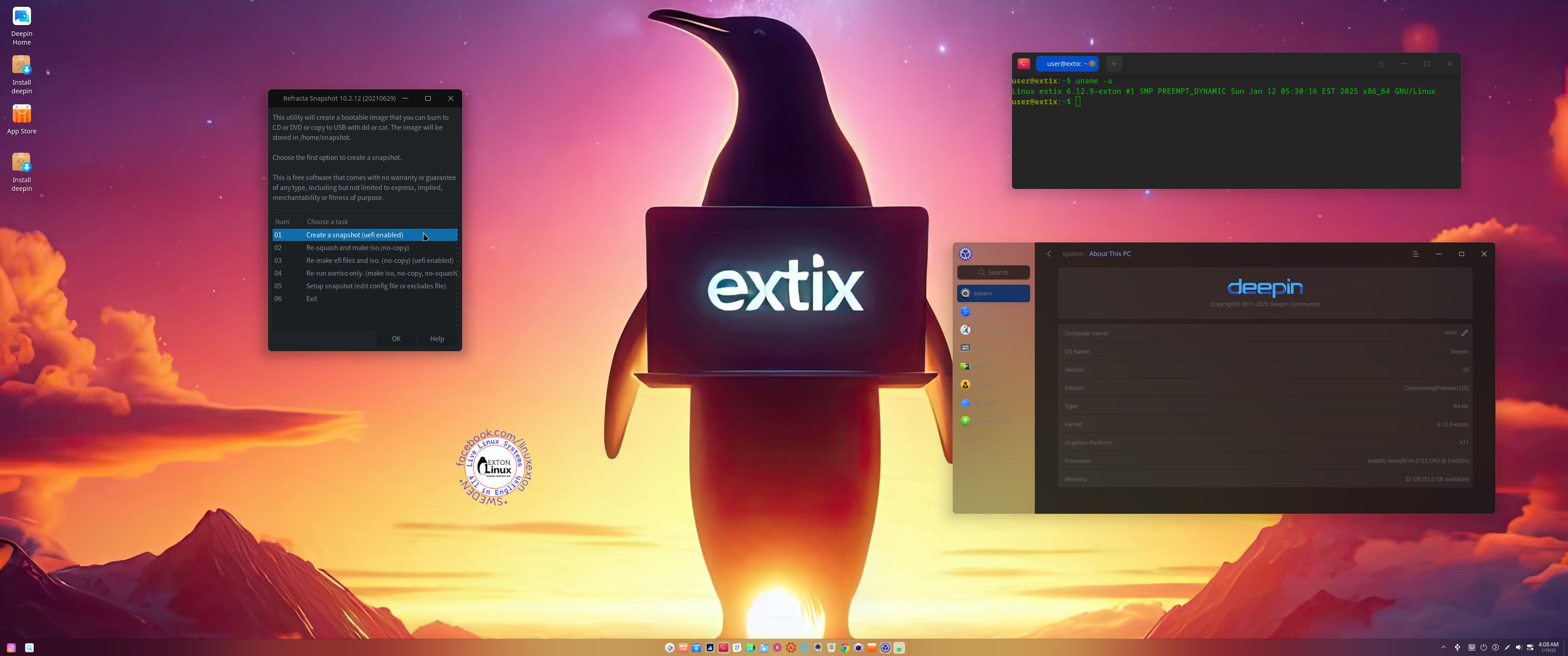Image resolution: width=1568 pixels, height=656 pixels.
Task: Select 'Re-run xorriso only' row
Action: click(365, 273)
